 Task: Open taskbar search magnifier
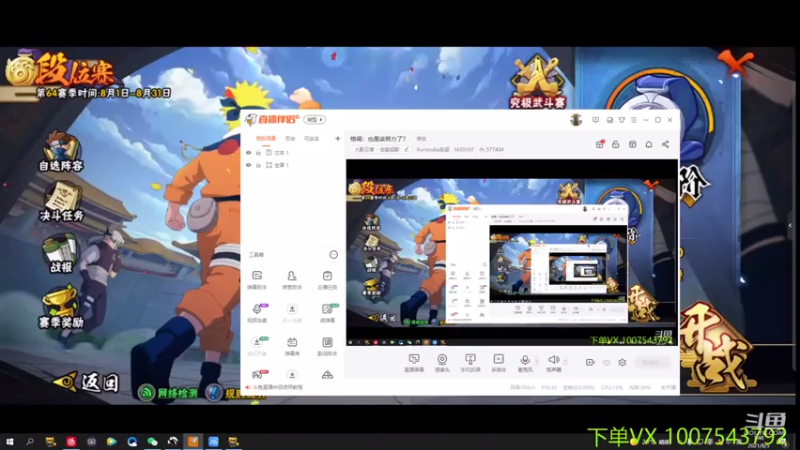click(x=30, y=441)
